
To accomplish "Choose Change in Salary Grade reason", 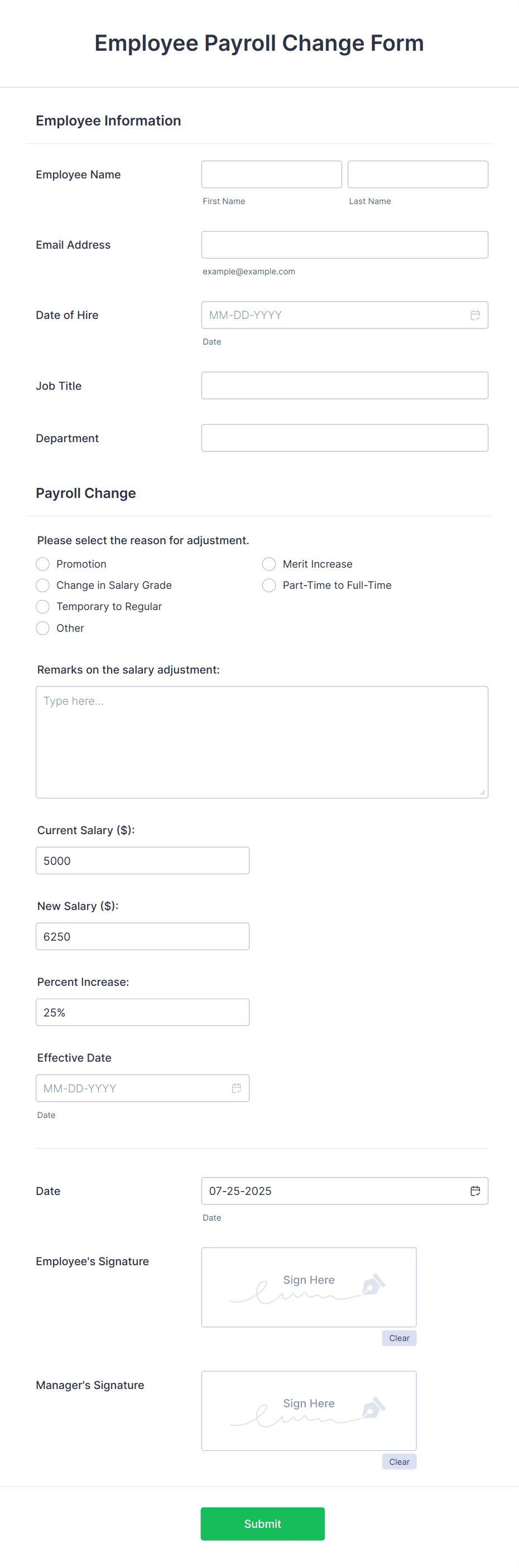I will tap(42, 585).
